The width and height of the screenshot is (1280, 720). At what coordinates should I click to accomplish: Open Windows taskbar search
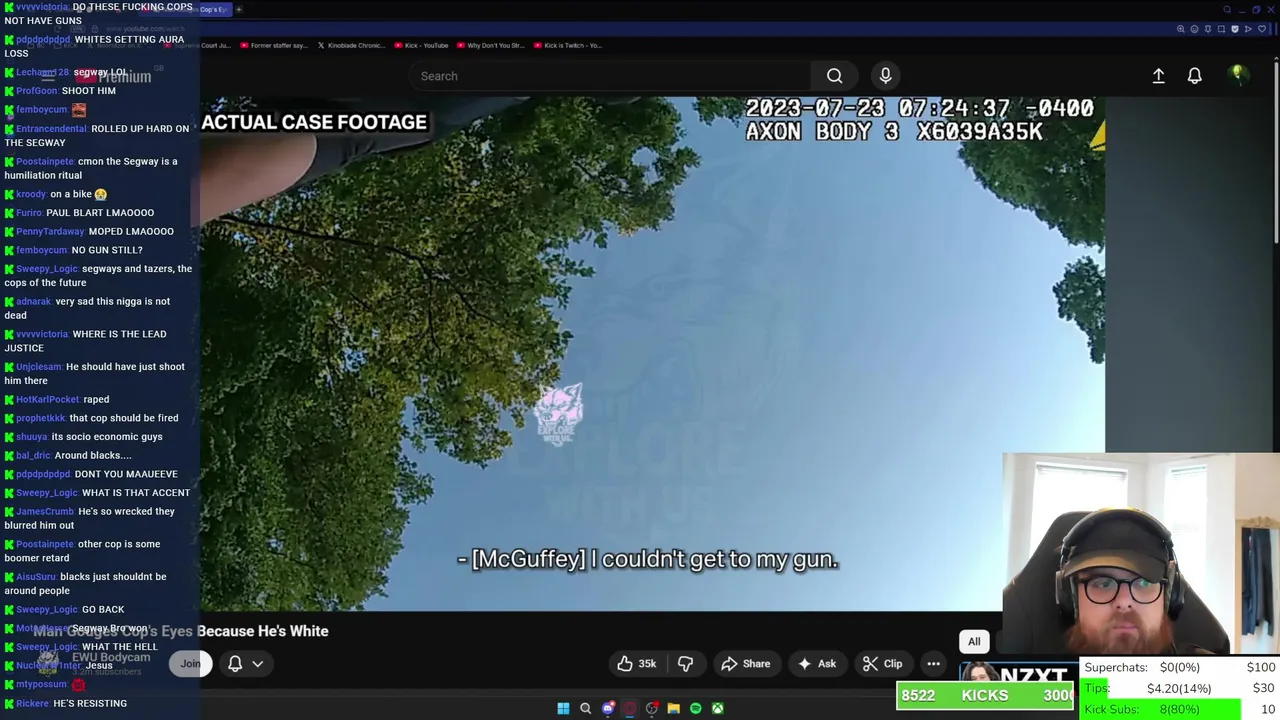click(585, 708)
